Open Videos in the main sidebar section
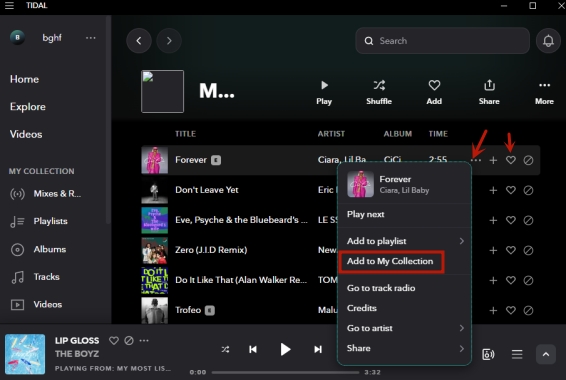This screenshot has height=380, width=566. coord(26,134)
